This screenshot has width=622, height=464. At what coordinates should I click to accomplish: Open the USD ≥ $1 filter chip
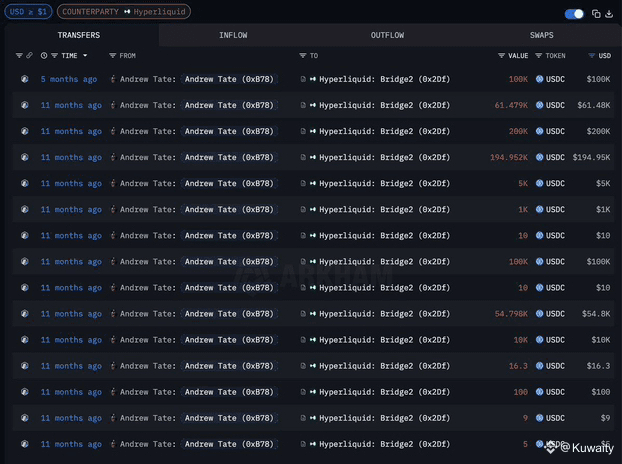pyautogui.click(x=30, y=12)
